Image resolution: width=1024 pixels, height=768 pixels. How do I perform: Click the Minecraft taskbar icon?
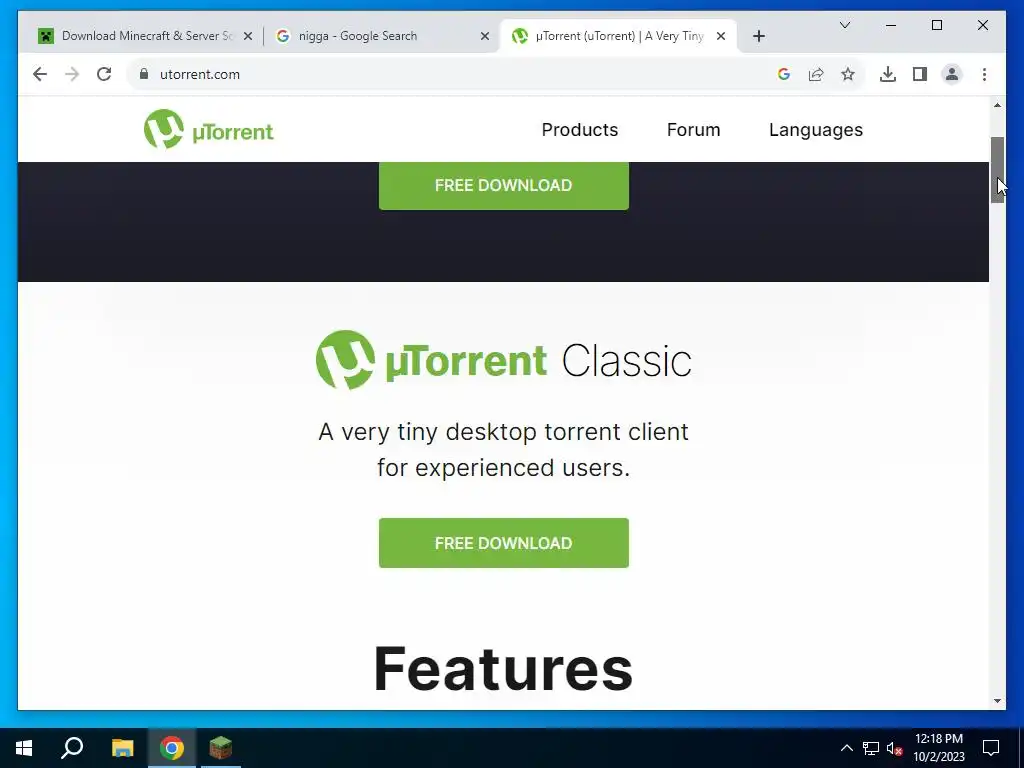(x=221, y=748)
